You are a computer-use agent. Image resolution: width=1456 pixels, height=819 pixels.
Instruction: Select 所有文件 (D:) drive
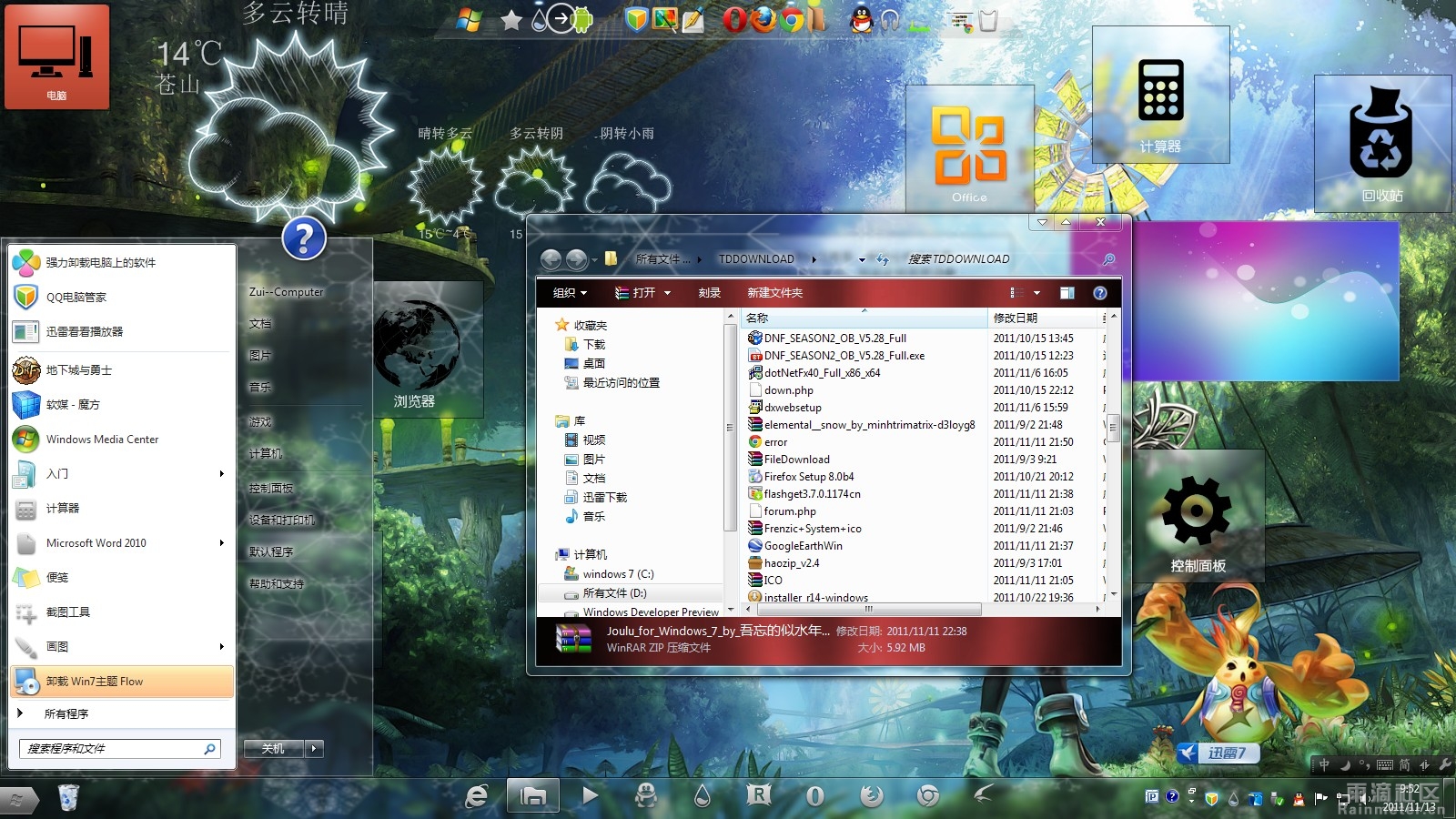(614, 592)
